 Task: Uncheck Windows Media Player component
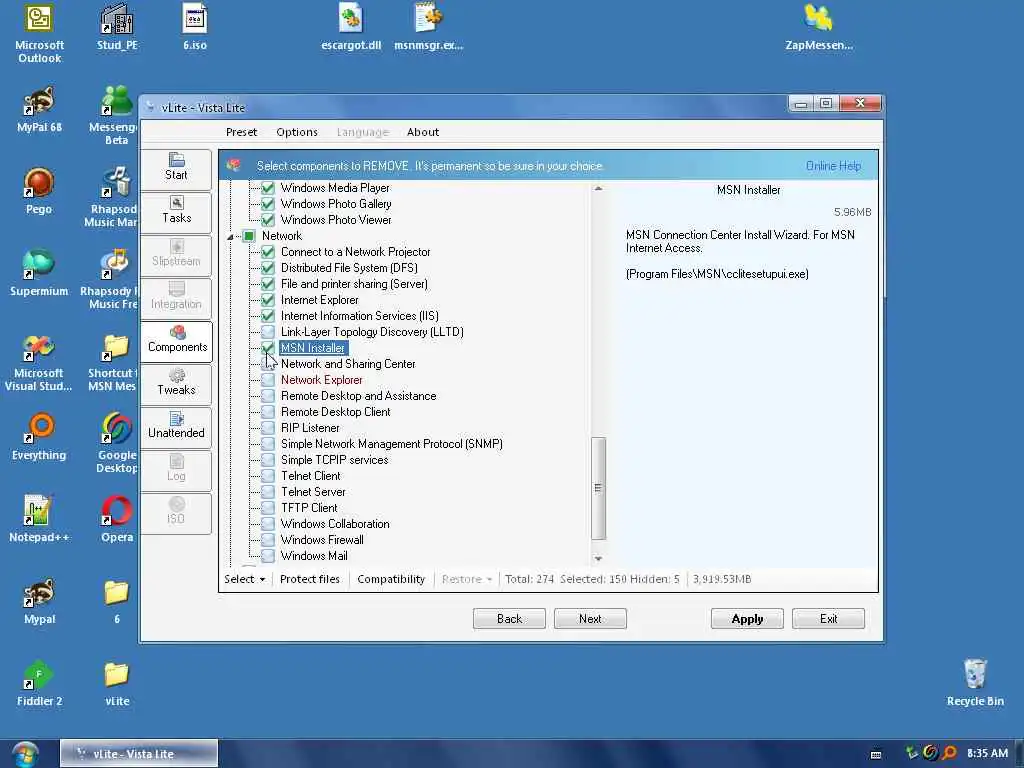(268, 188)
